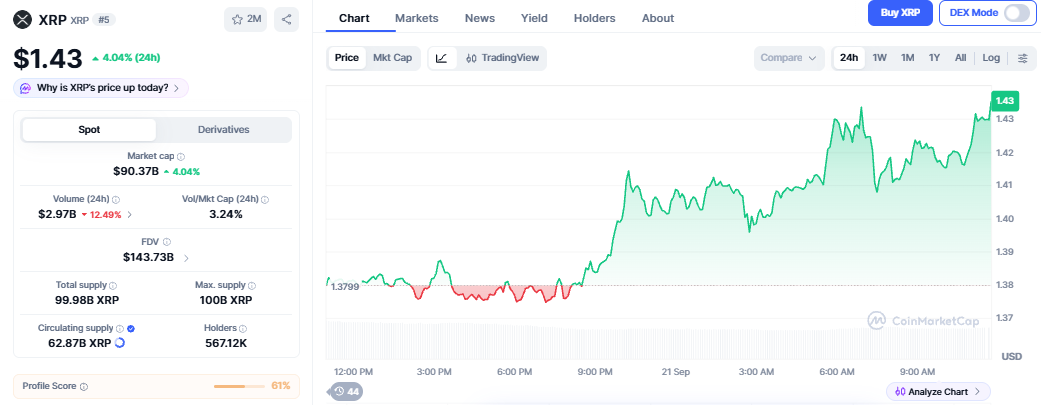Viewport: 1041px width, 405px height.
Task: Open chart settings sliders icon
Action: [1022, 58]
